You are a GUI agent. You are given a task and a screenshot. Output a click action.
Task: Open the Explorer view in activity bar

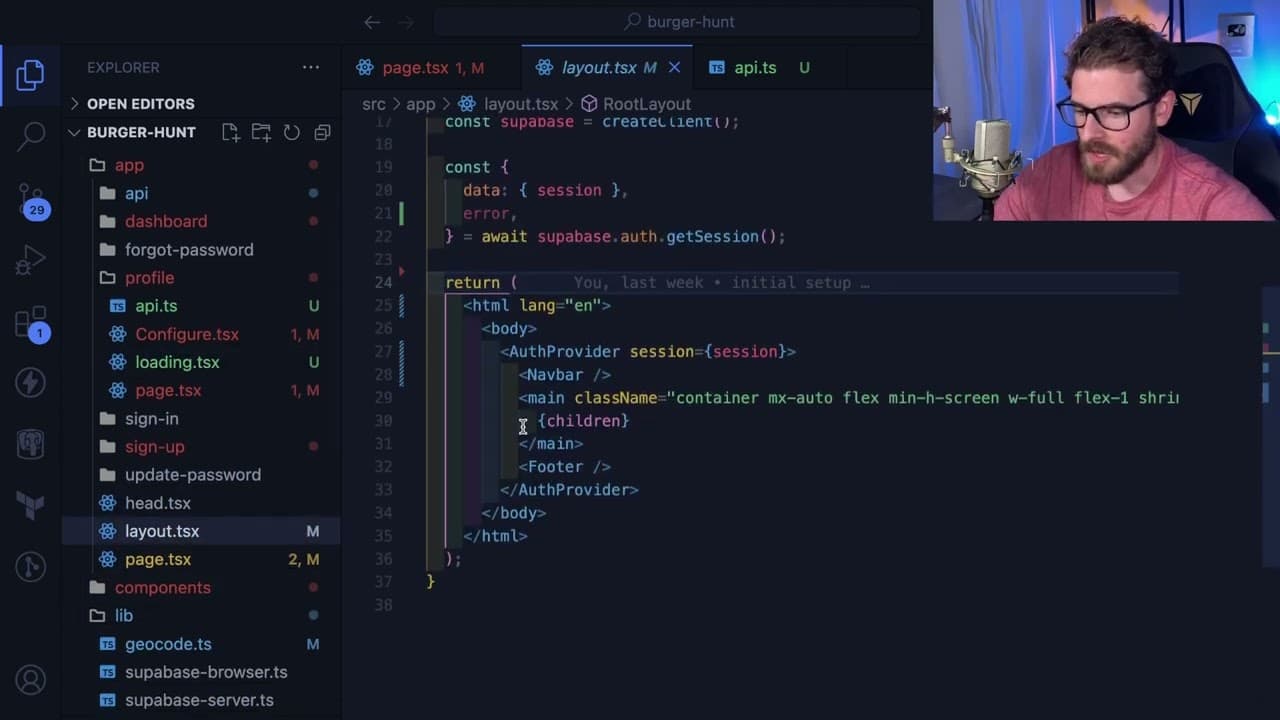pos(30,75)
